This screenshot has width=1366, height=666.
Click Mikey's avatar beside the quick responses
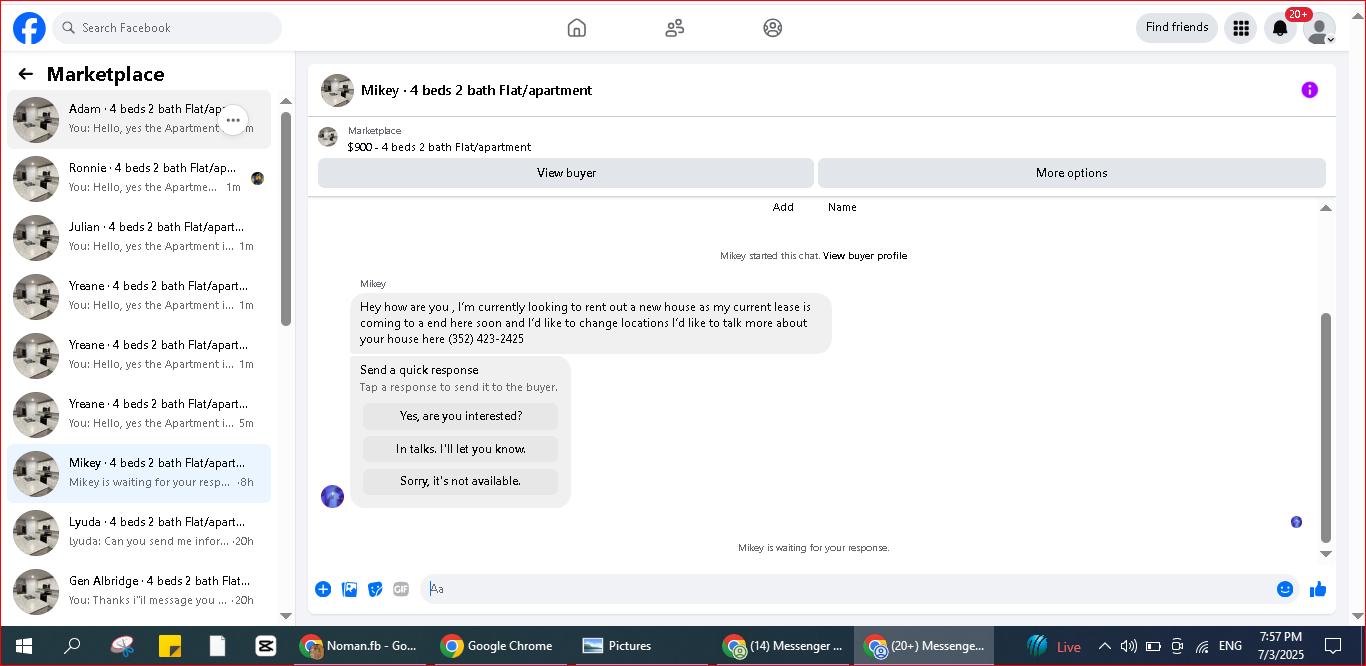332,496
